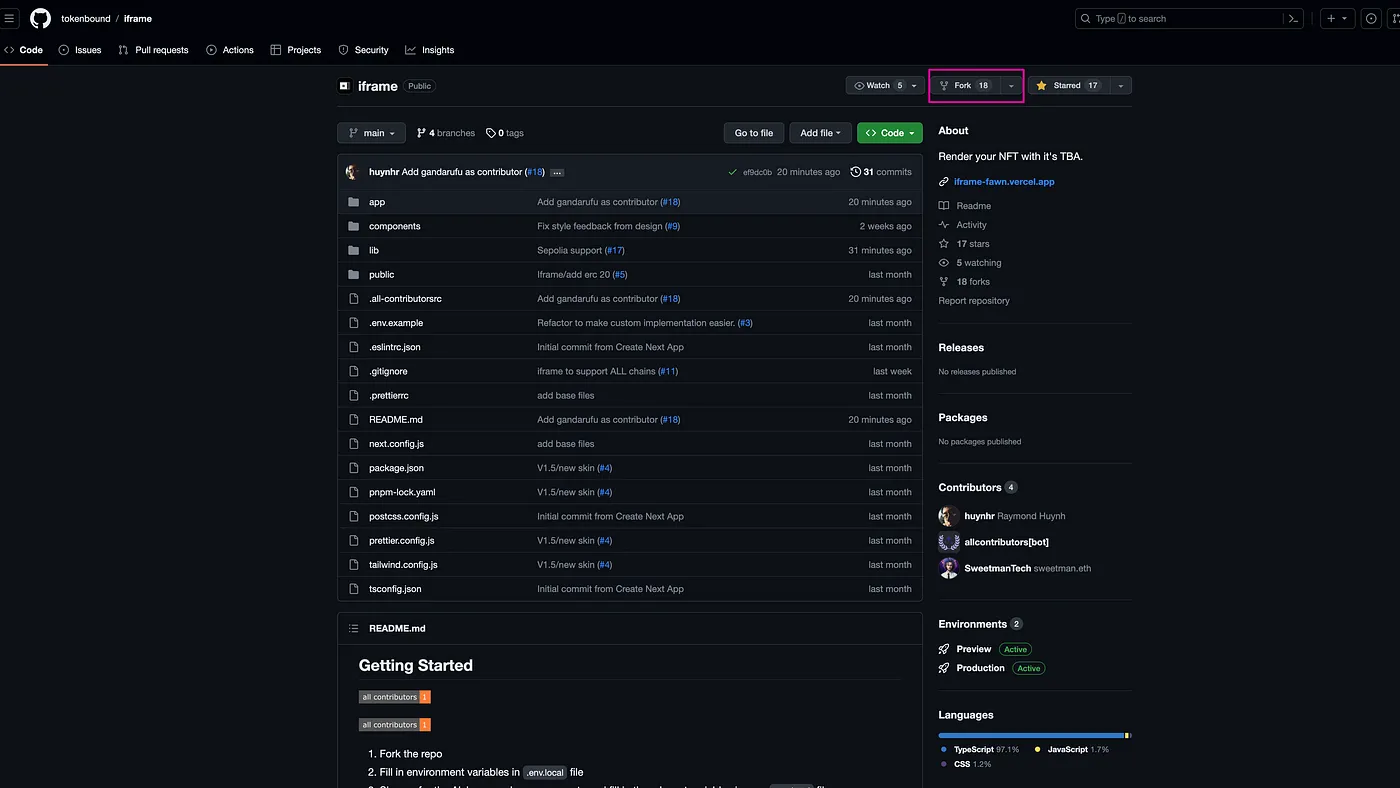Open the hamburger navigation menu
The width and height of the screenshot is (1400, 788).
point(10,18)
